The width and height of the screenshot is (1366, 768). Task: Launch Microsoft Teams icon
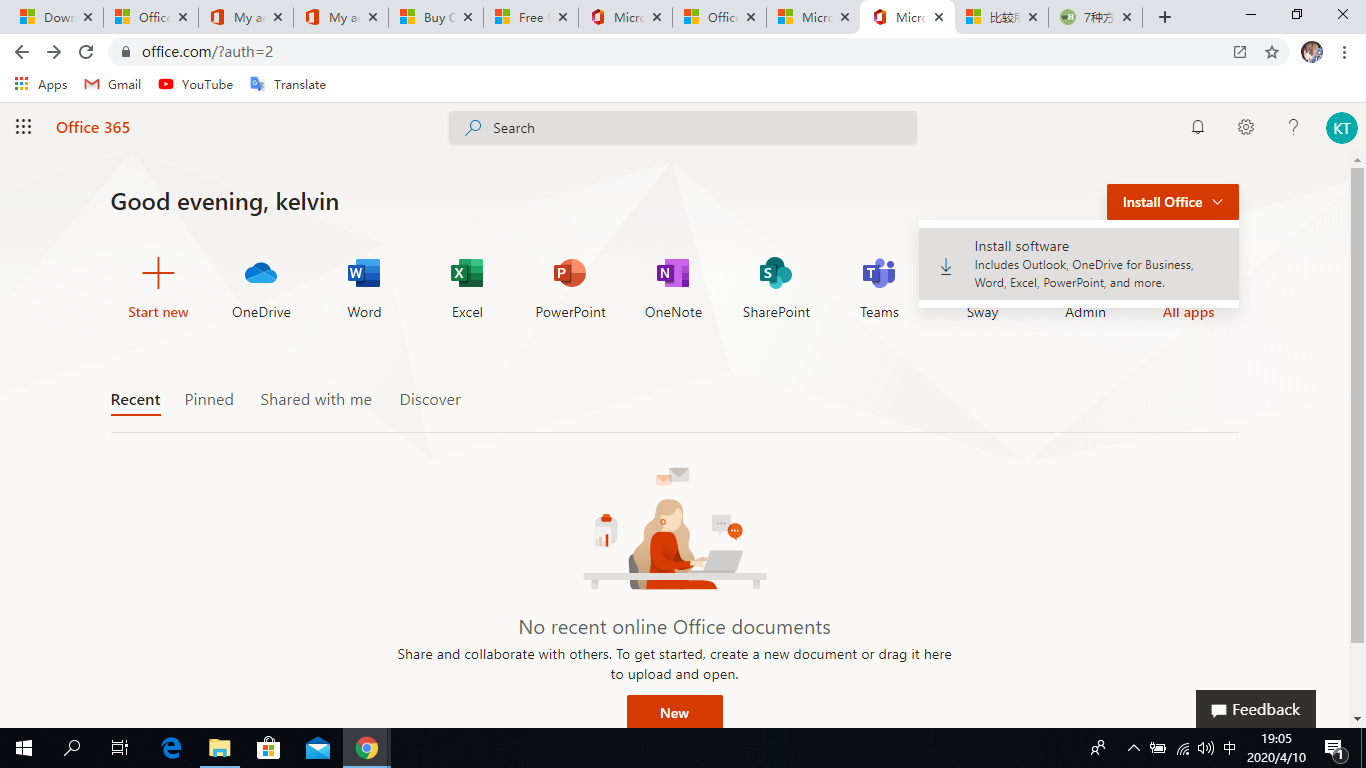pyautogui.click(x=879, y=273)
